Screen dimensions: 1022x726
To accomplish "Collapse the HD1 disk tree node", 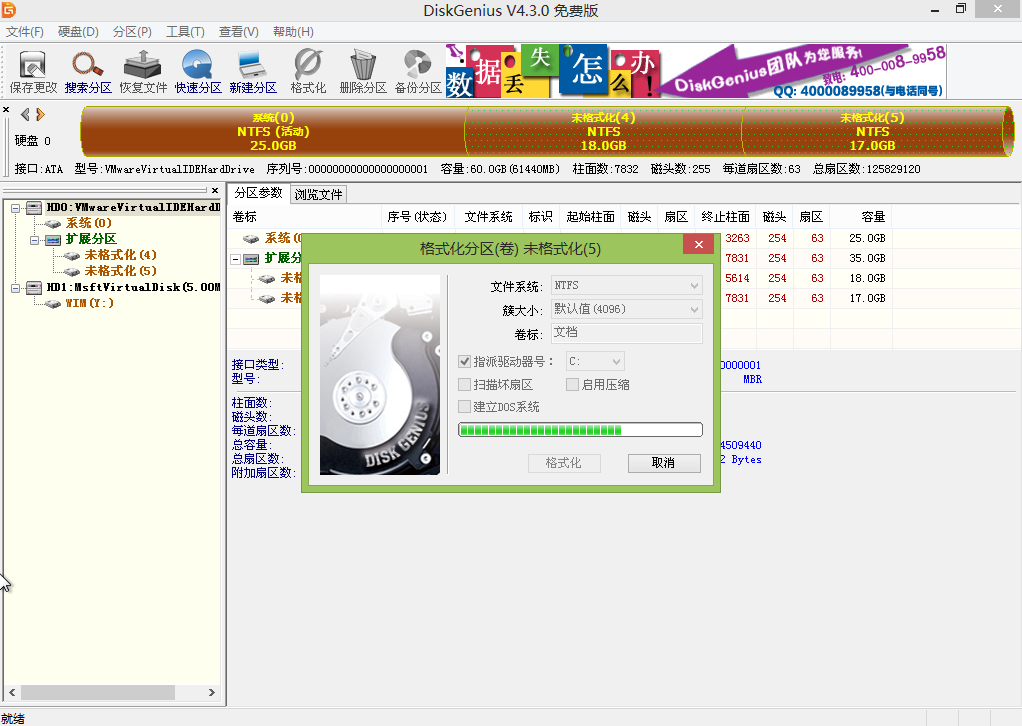I will click(x=16, y=287).
